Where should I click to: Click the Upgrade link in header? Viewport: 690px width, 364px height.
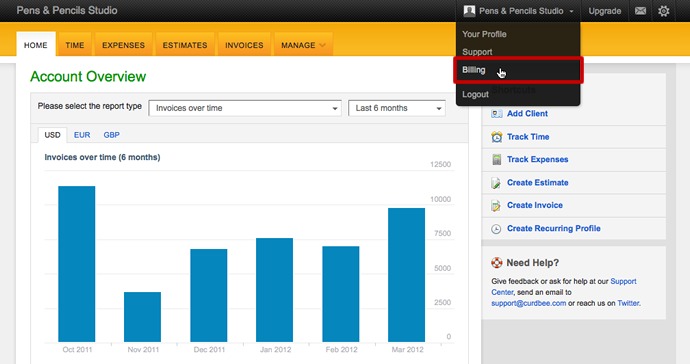(605, 11)
